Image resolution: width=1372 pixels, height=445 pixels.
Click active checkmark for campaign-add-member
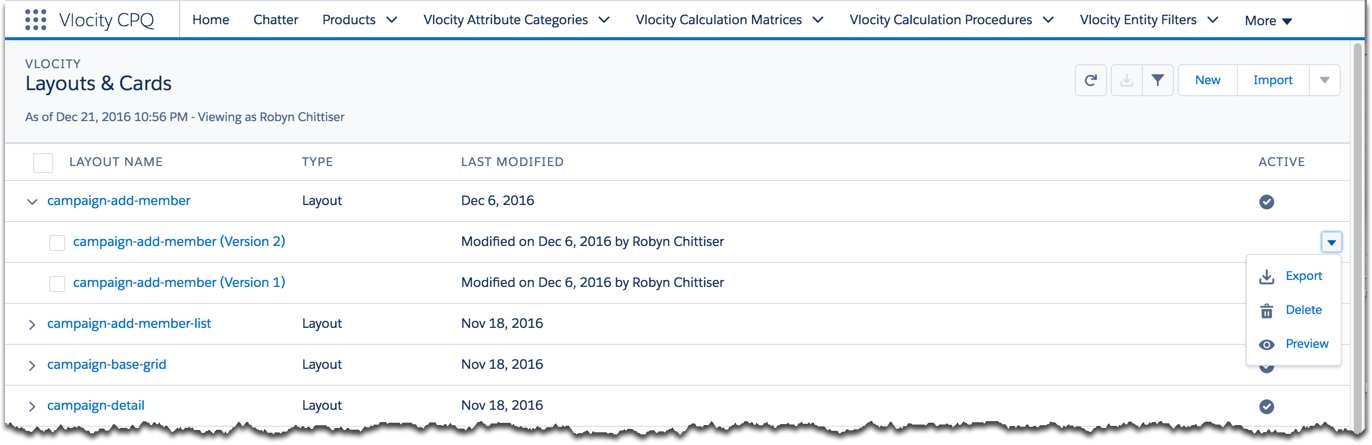coord(1267,202)
